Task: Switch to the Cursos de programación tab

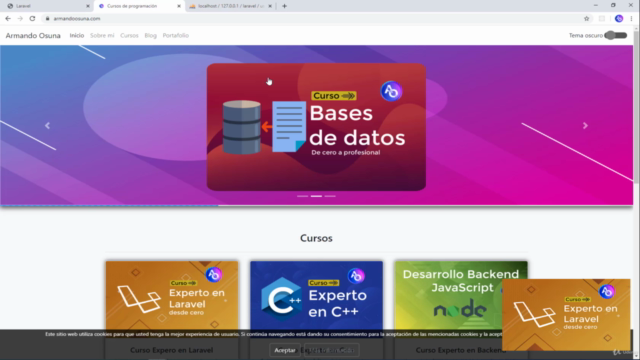Action: [139, 6]
